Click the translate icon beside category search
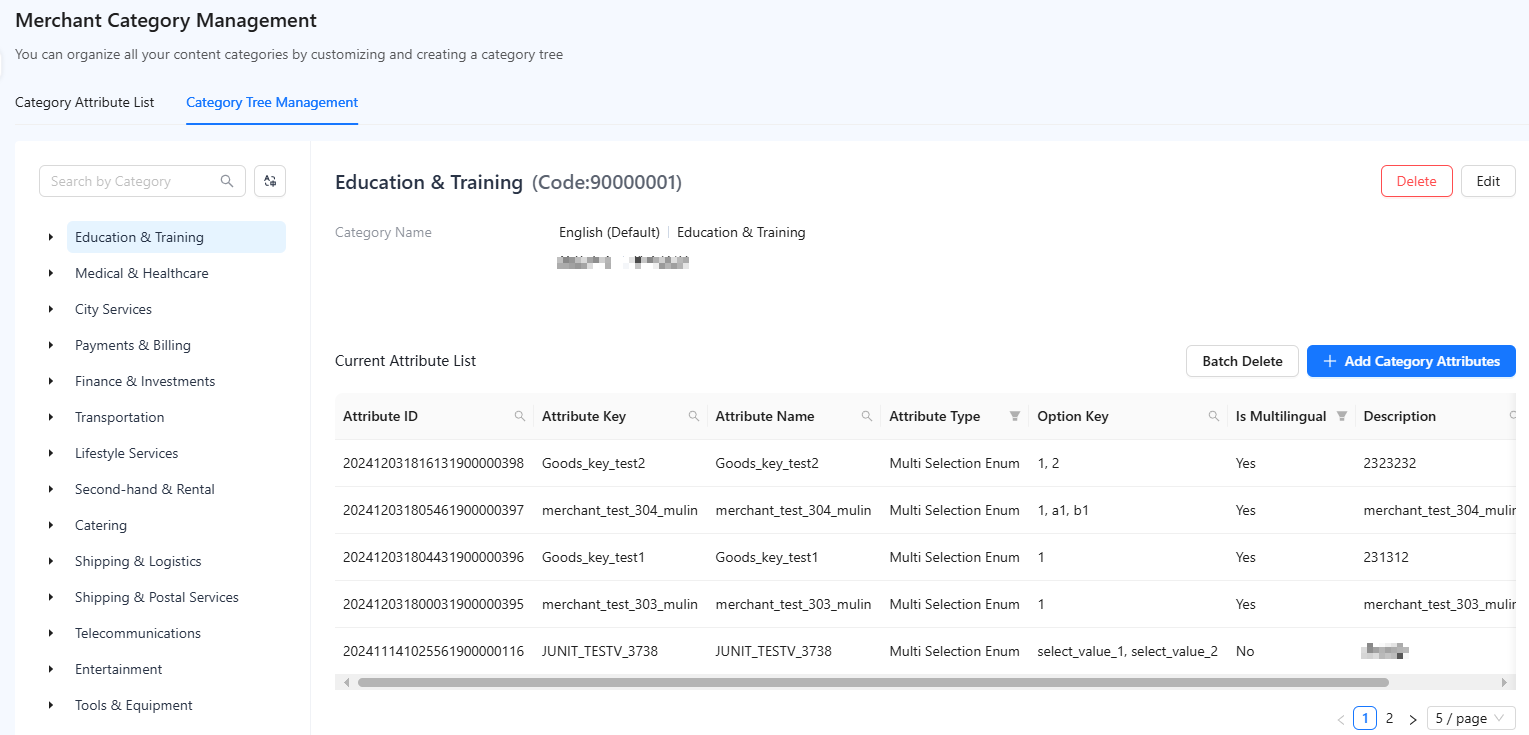 pyautogui.click(x=270, y=181)
